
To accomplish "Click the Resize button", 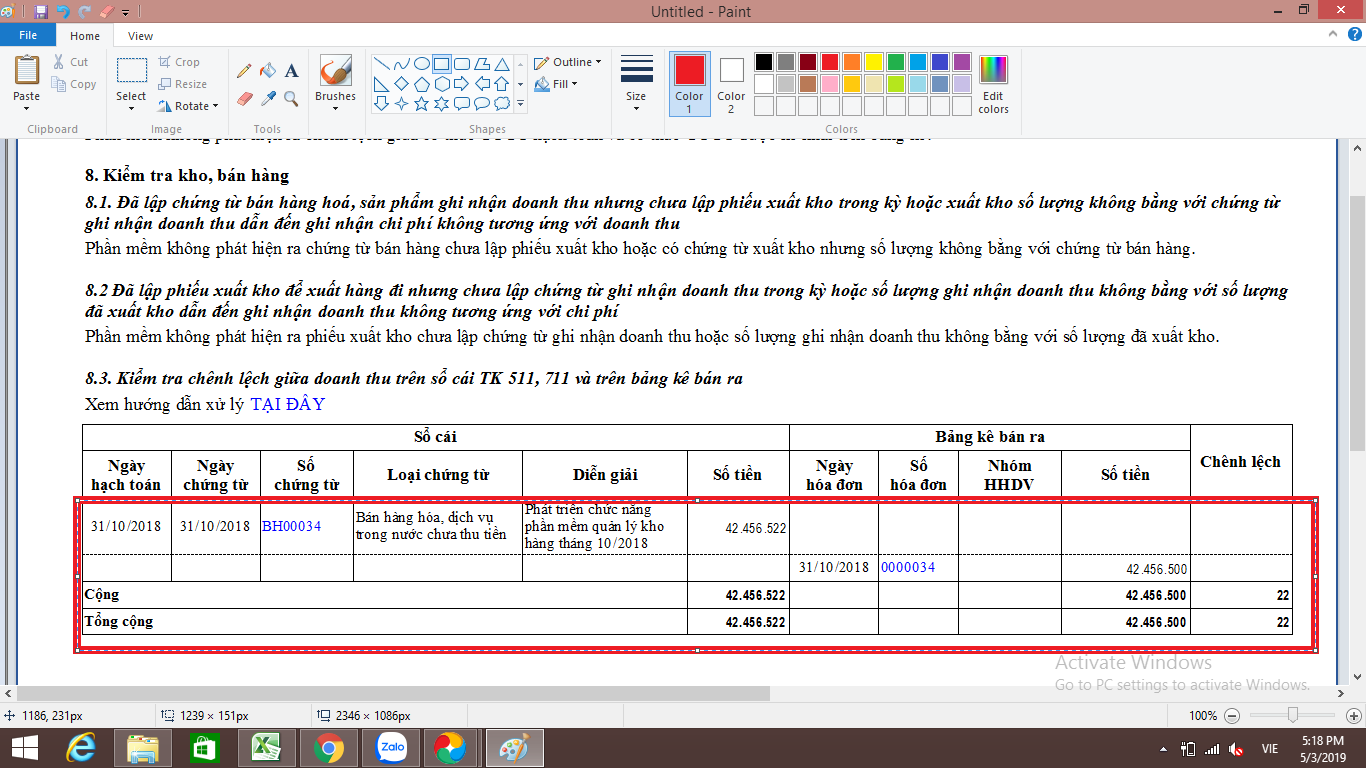I will pos(183,84).
